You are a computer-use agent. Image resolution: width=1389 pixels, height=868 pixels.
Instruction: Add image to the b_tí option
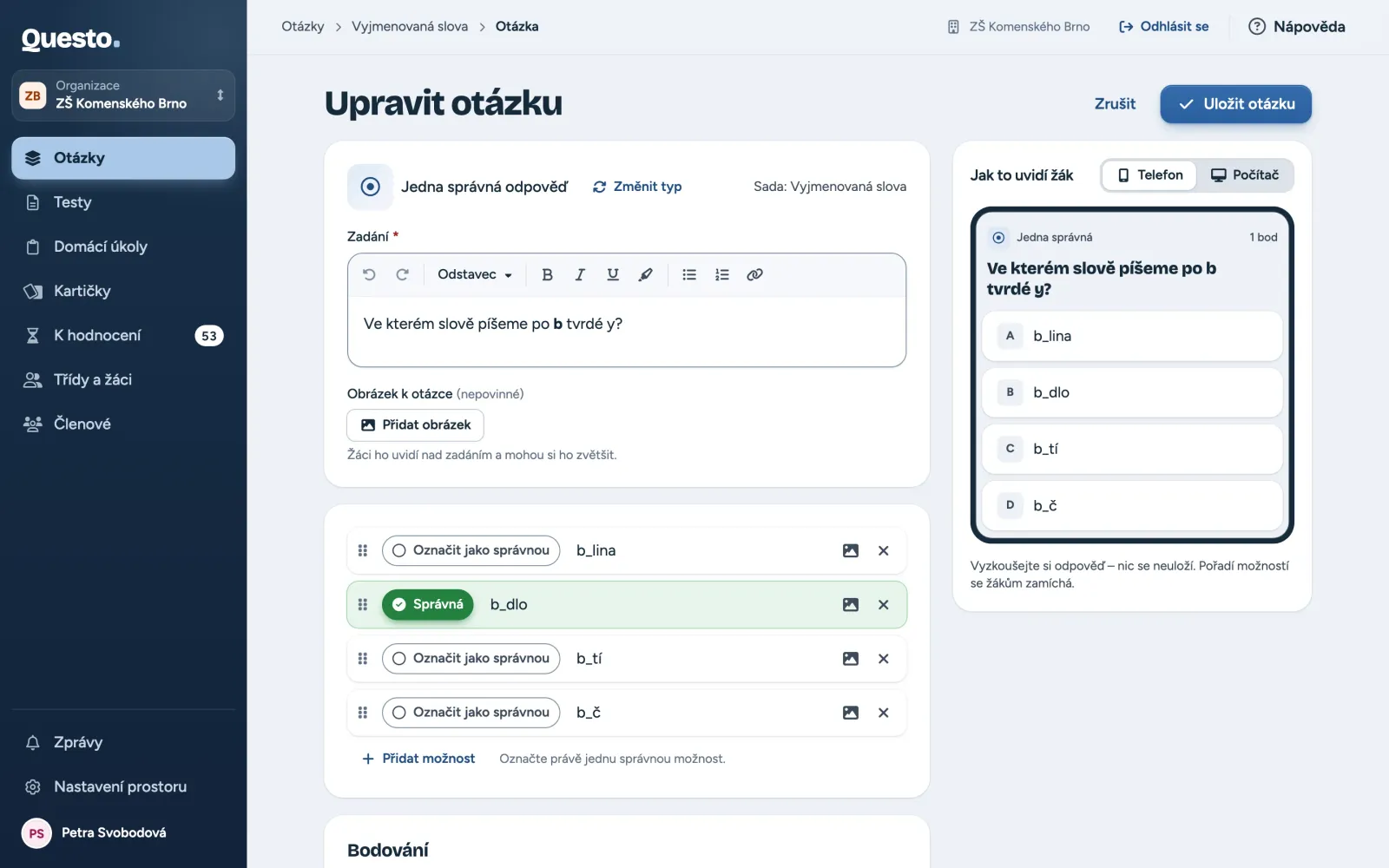click(x=851, y=659)
